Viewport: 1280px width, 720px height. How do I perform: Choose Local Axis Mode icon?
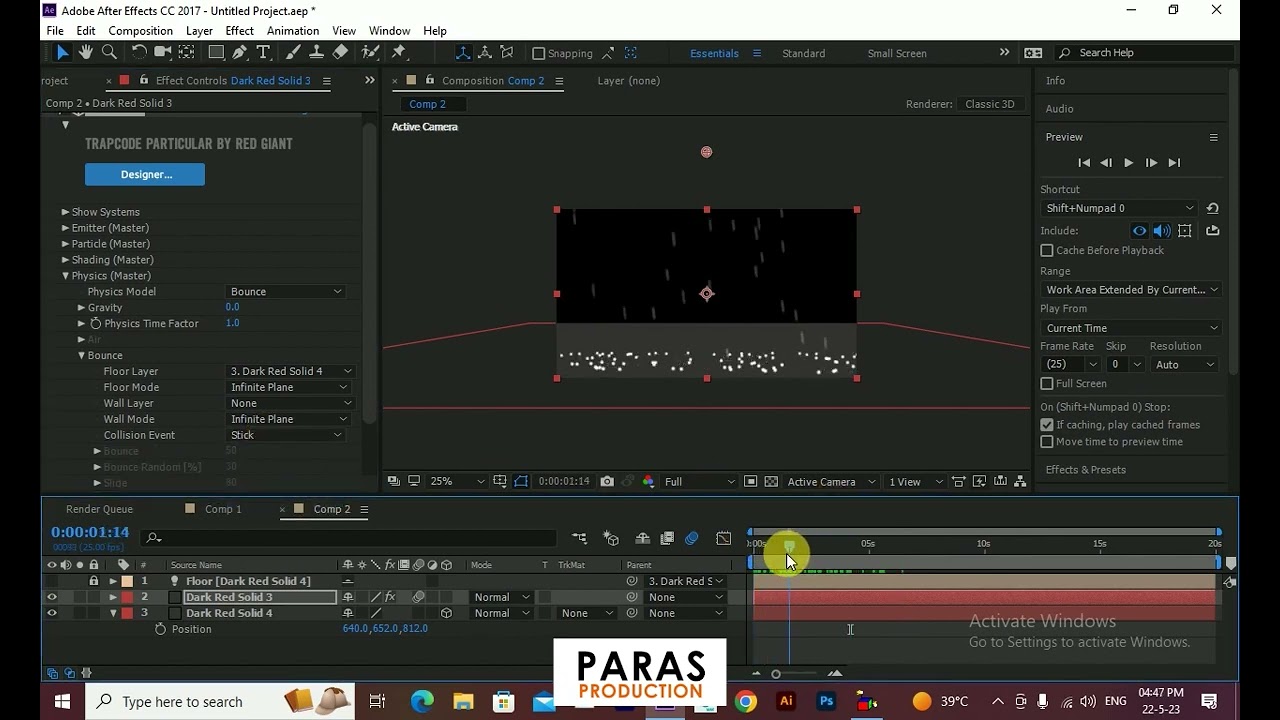(463, 53)
